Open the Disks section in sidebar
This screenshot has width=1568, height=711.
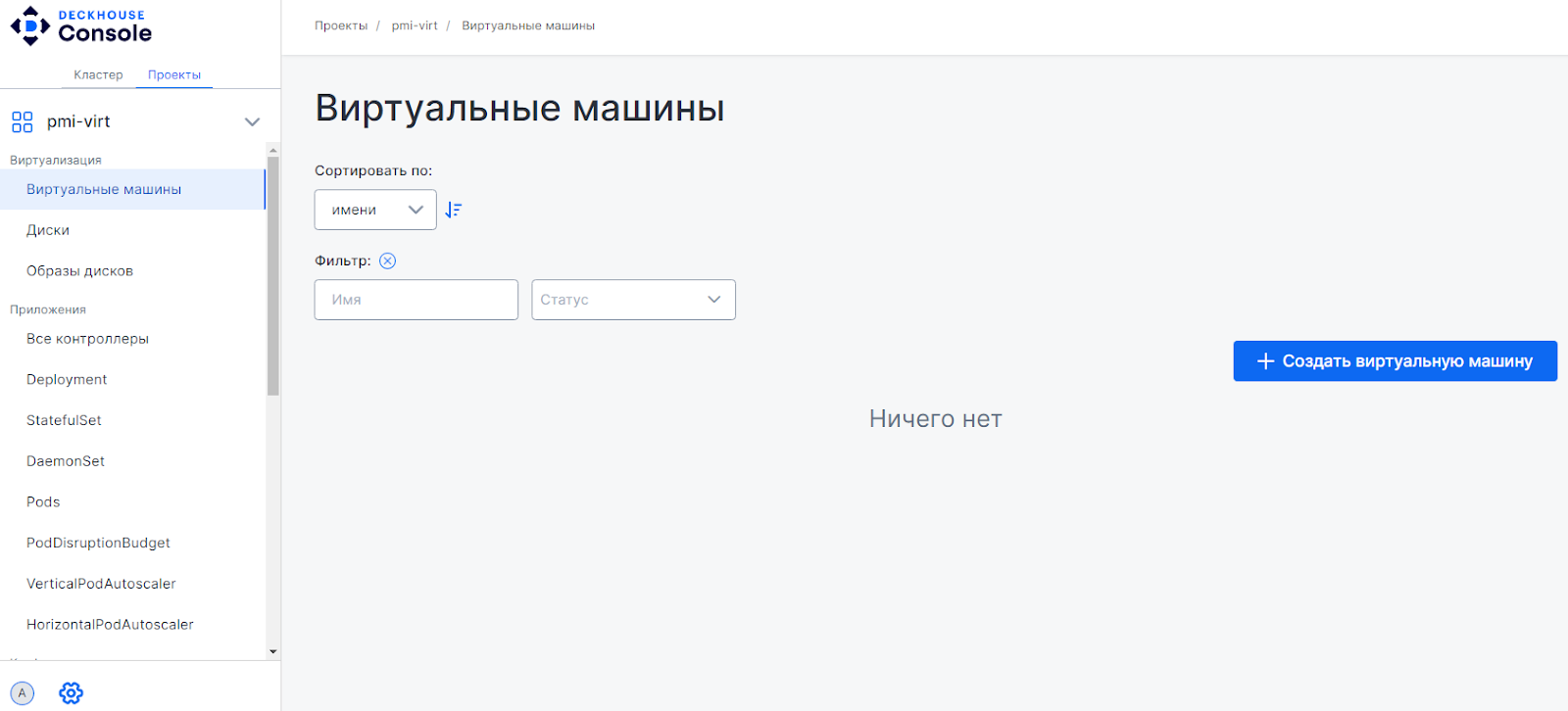pyautogui.click(x=48, y=230)
